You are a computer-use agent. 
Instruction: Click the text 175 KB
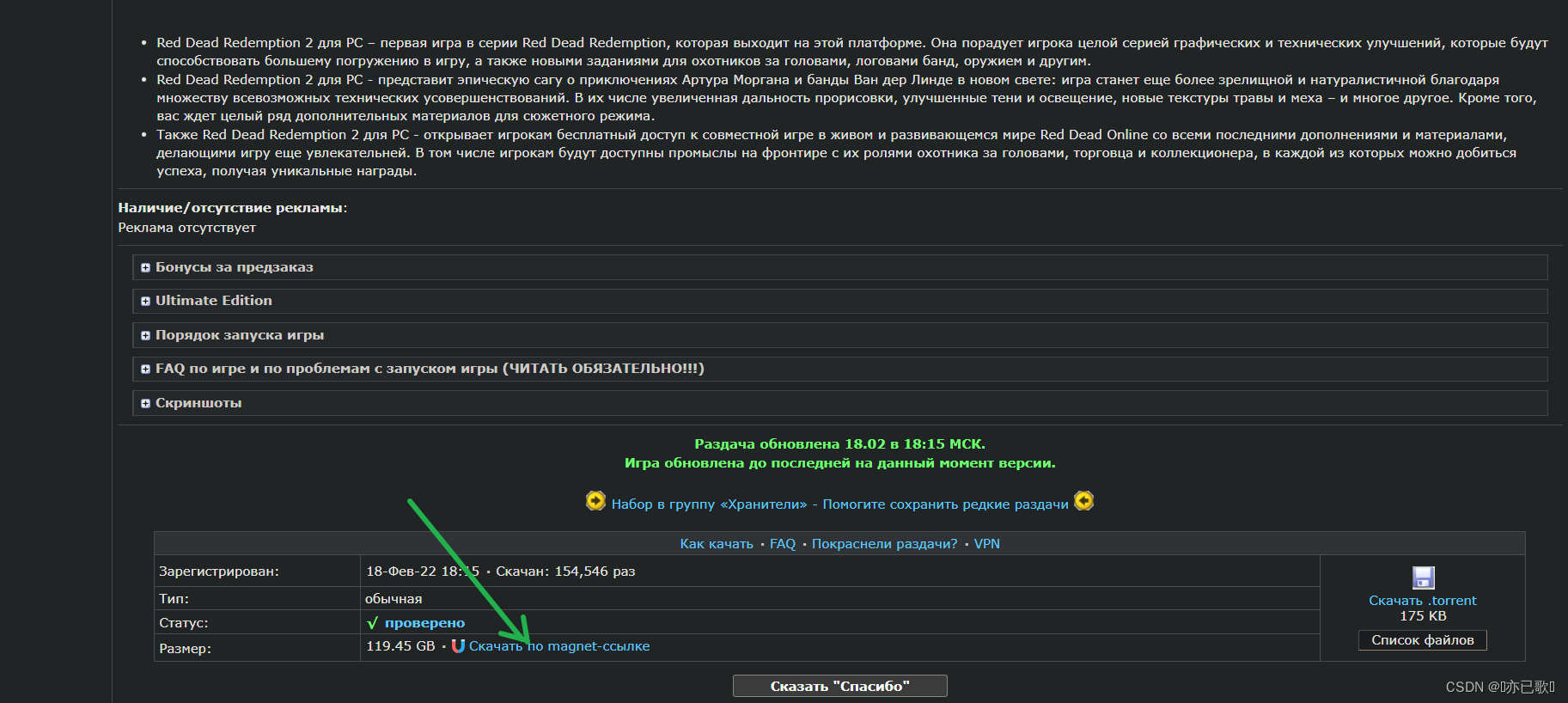[1423, 616]
